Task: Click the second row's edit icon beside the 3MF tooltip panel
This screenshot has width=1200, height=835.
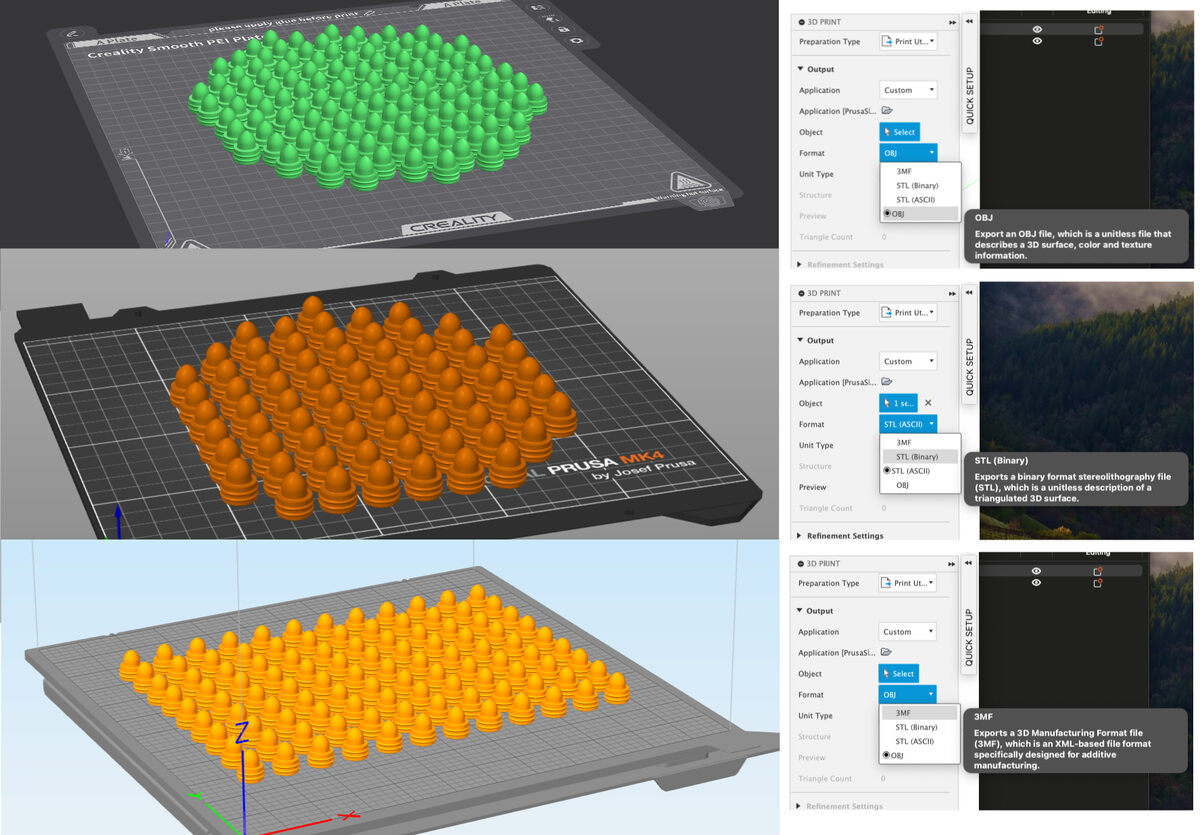Action: point(1098,582)
